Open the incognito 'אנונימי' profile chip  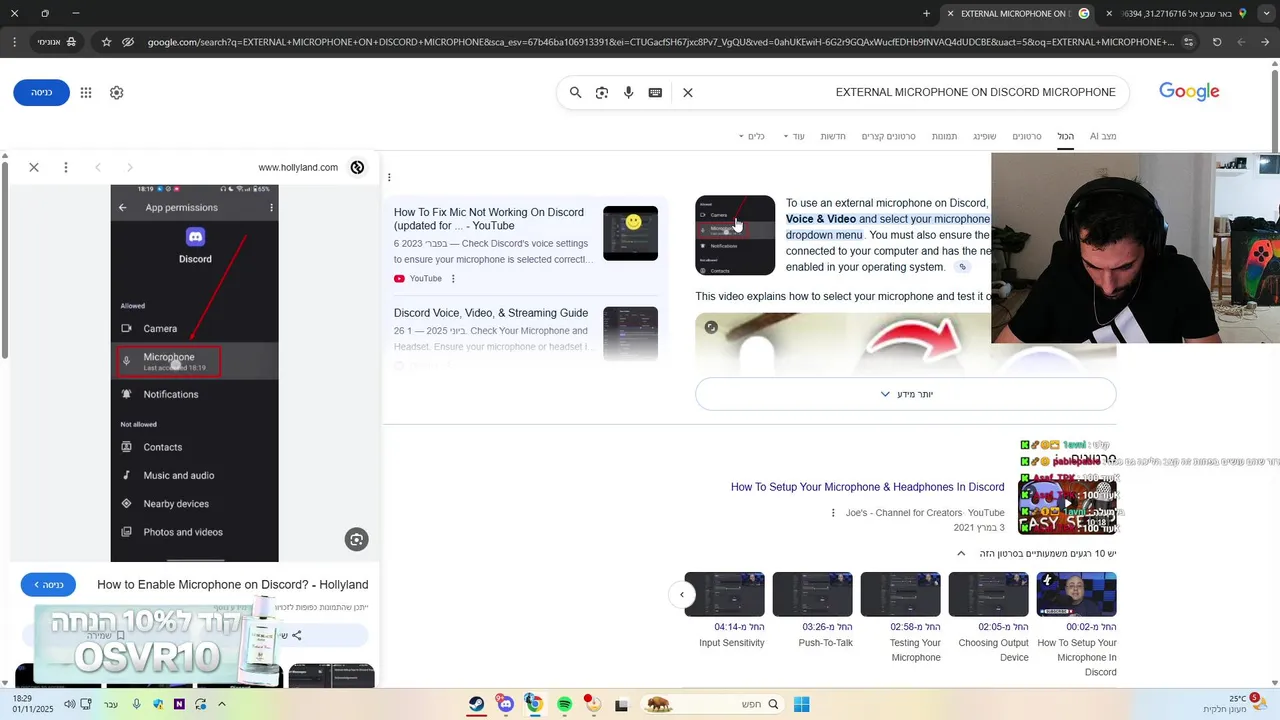point(57,42)
